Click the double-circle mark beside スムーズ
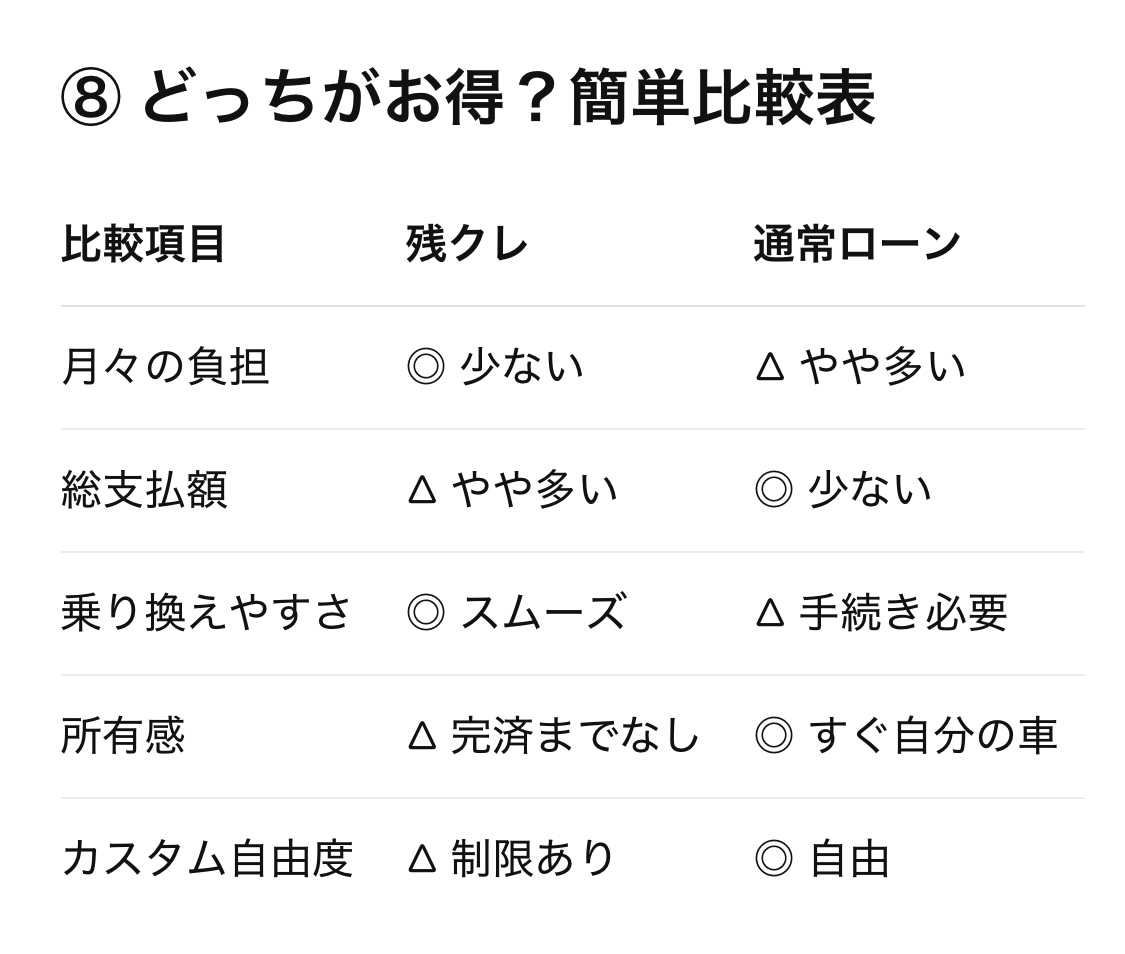The height and width of the screenshot is (954, 1125). pyautogui.click(x=426, y=613)
